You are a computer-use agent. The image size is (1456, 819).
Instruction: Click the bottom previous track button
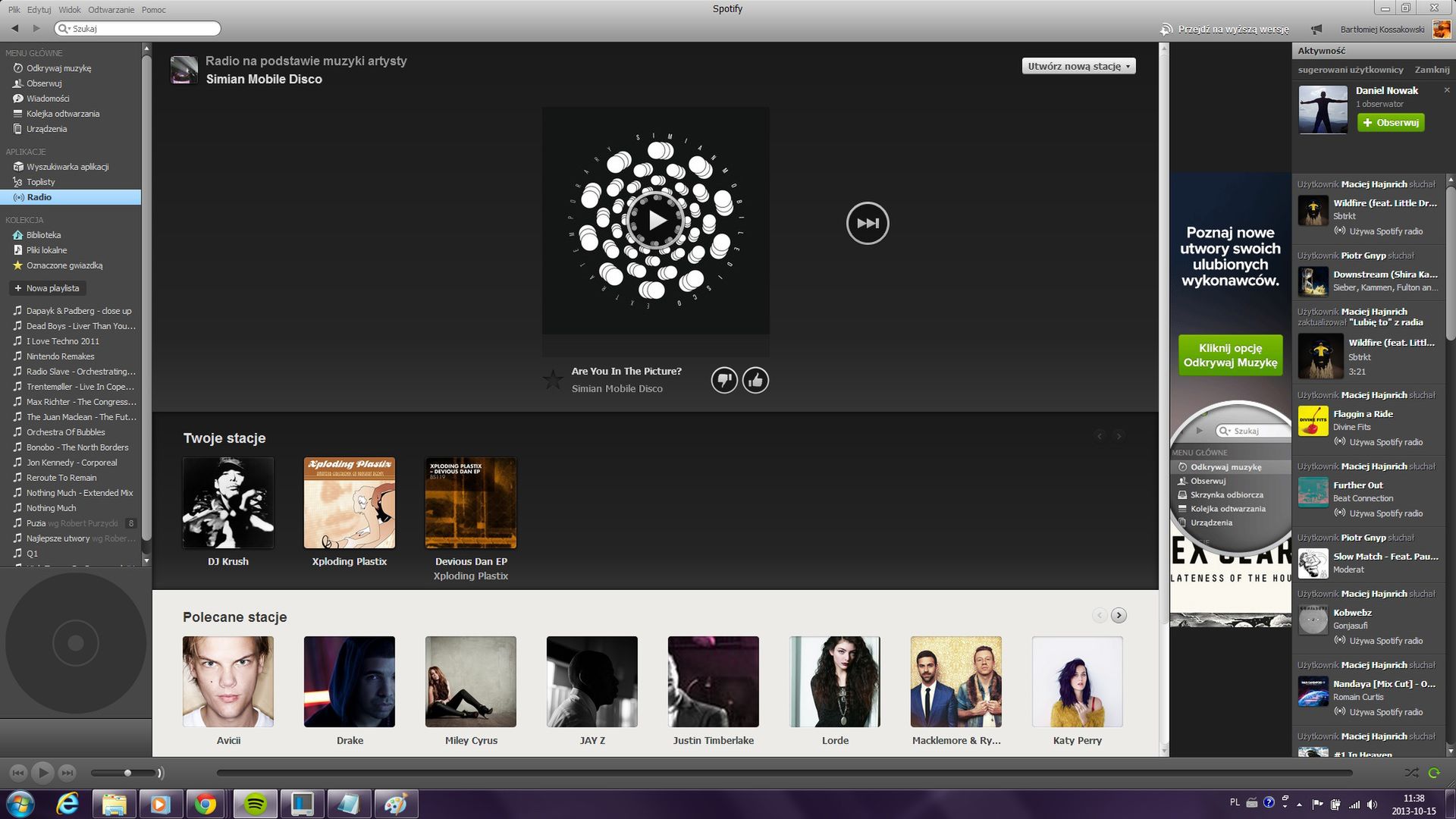tap(18, 773)
